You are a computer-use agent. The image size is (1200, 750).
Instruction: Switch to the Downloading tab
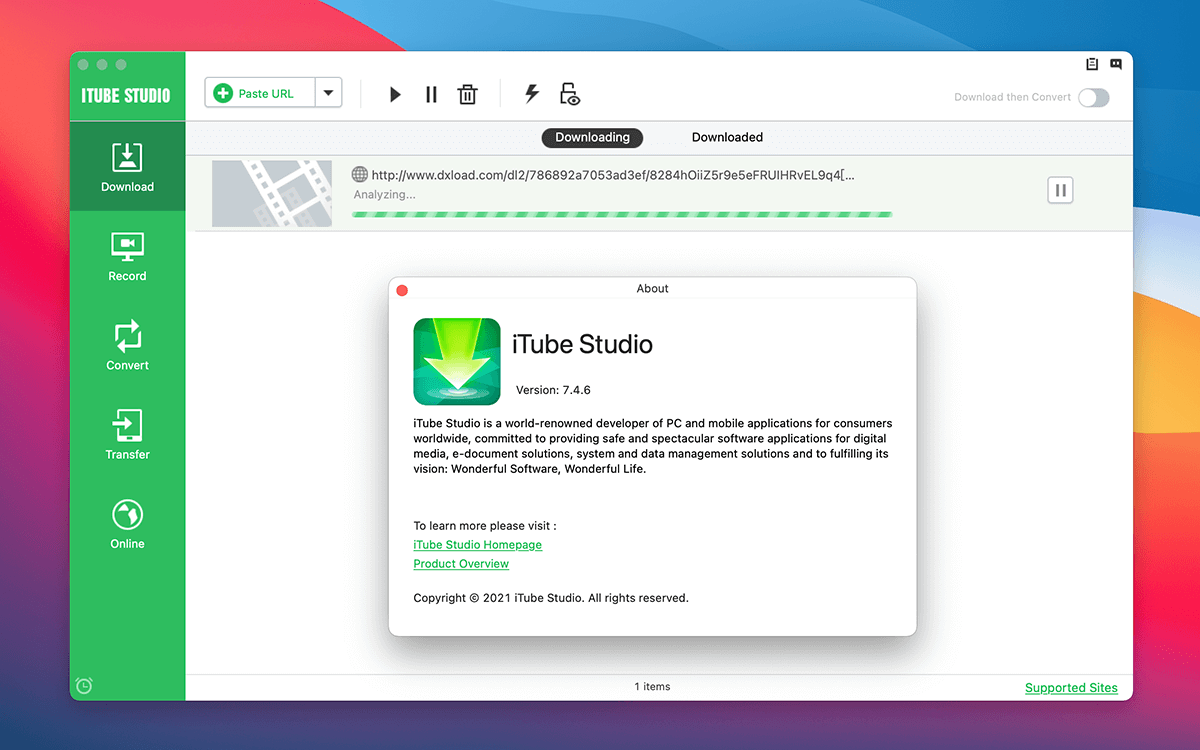(593, 137)
